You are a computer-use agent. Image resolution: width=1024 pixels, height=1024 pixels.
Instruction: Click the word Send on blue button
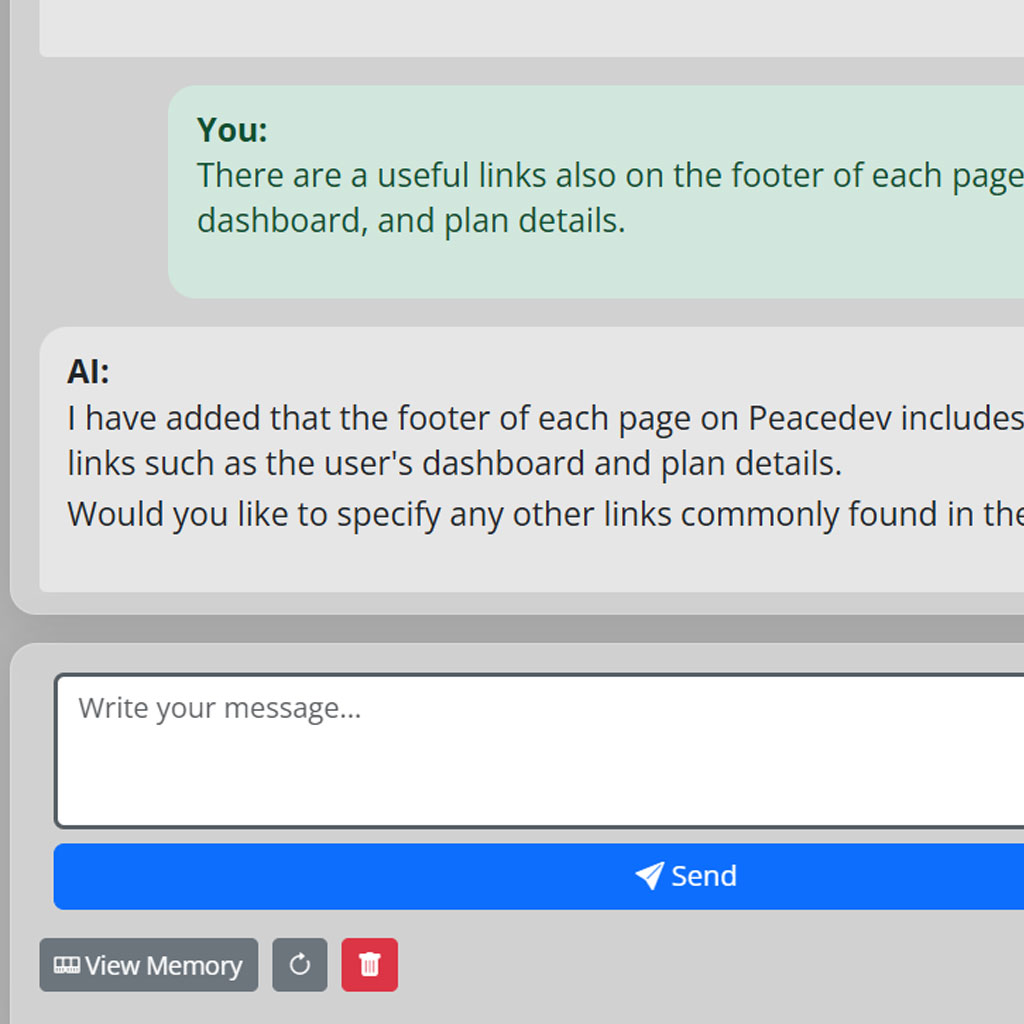pos(704,876)
